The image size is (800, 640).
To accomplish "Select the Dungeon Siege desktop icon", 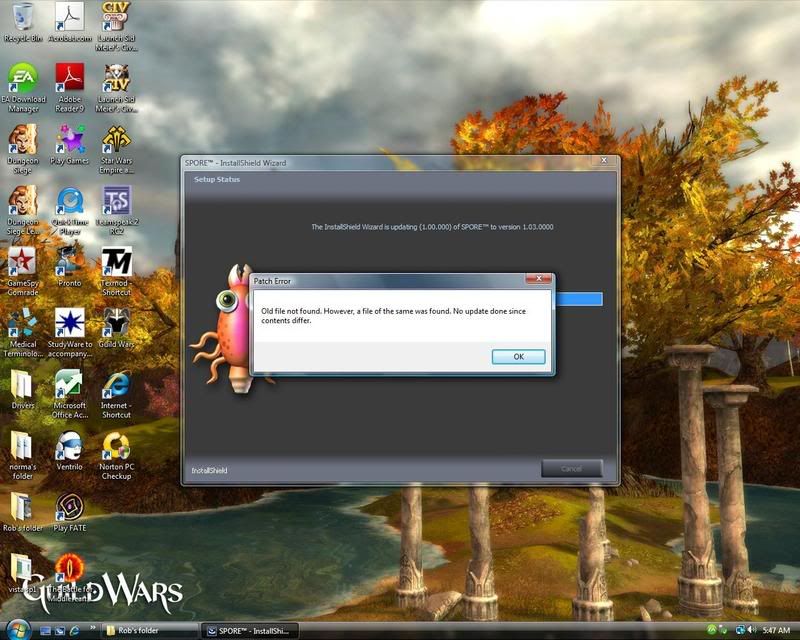I will click(x=23, y=149).
